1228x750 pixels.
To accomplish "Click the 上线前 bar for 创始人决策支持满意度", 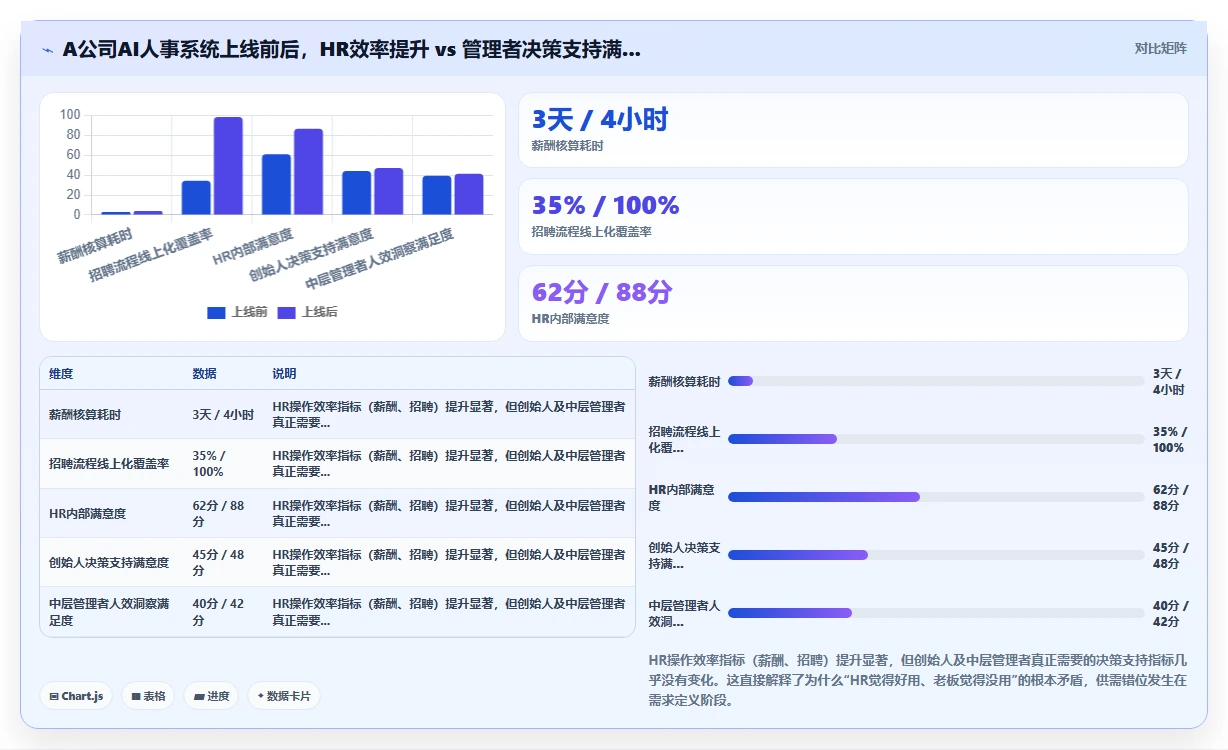I will (356, 193).
